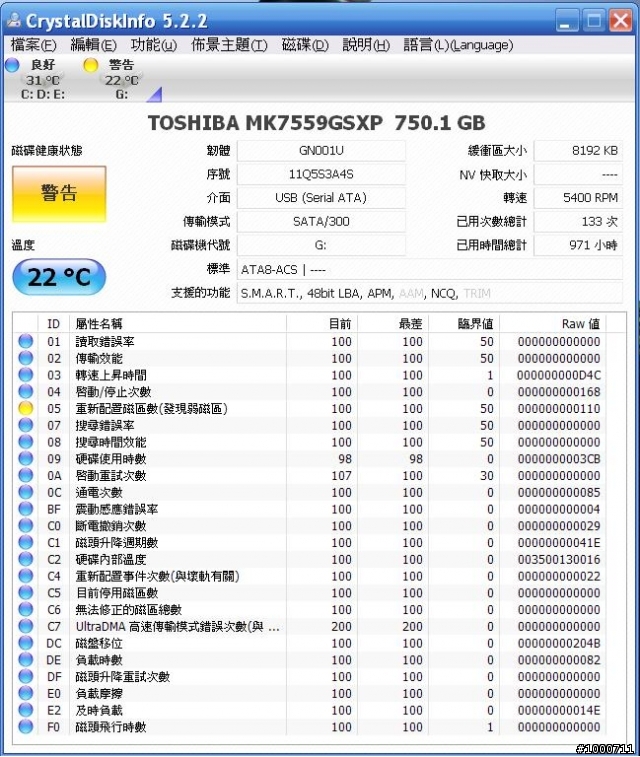
Task: Click the blue status icon for ID DC
Action: click(26, 643)
